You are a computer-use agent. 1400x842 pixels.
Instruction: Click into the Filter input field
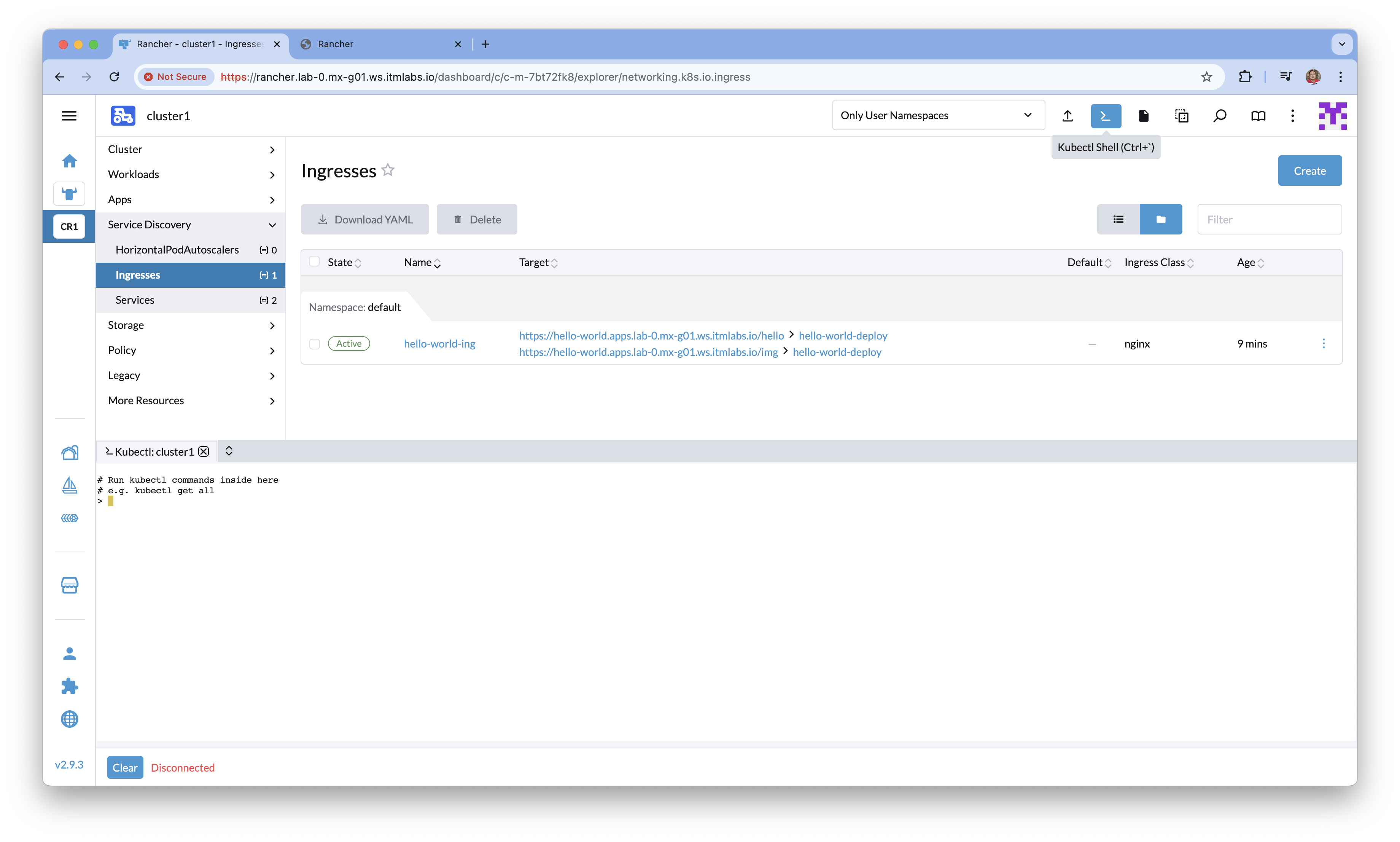(1269, 219)
